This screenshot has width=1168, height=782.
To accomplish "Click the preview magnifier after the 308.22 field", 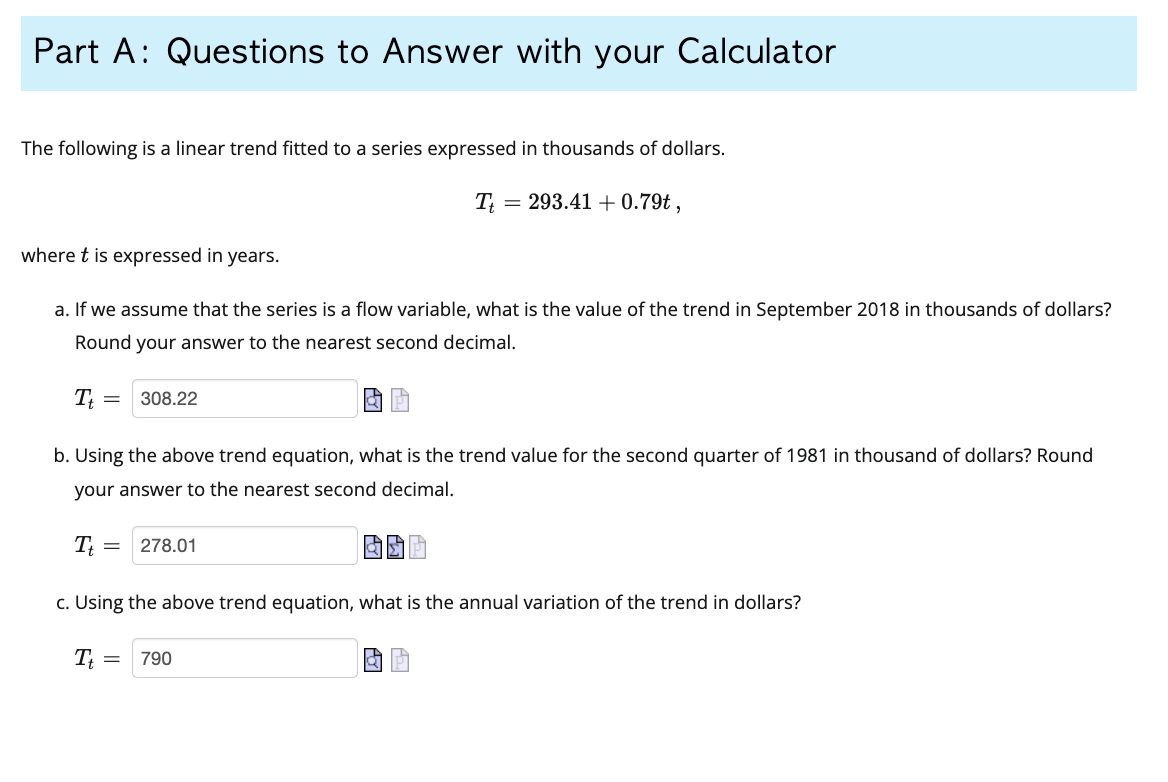I will point(373,399).
